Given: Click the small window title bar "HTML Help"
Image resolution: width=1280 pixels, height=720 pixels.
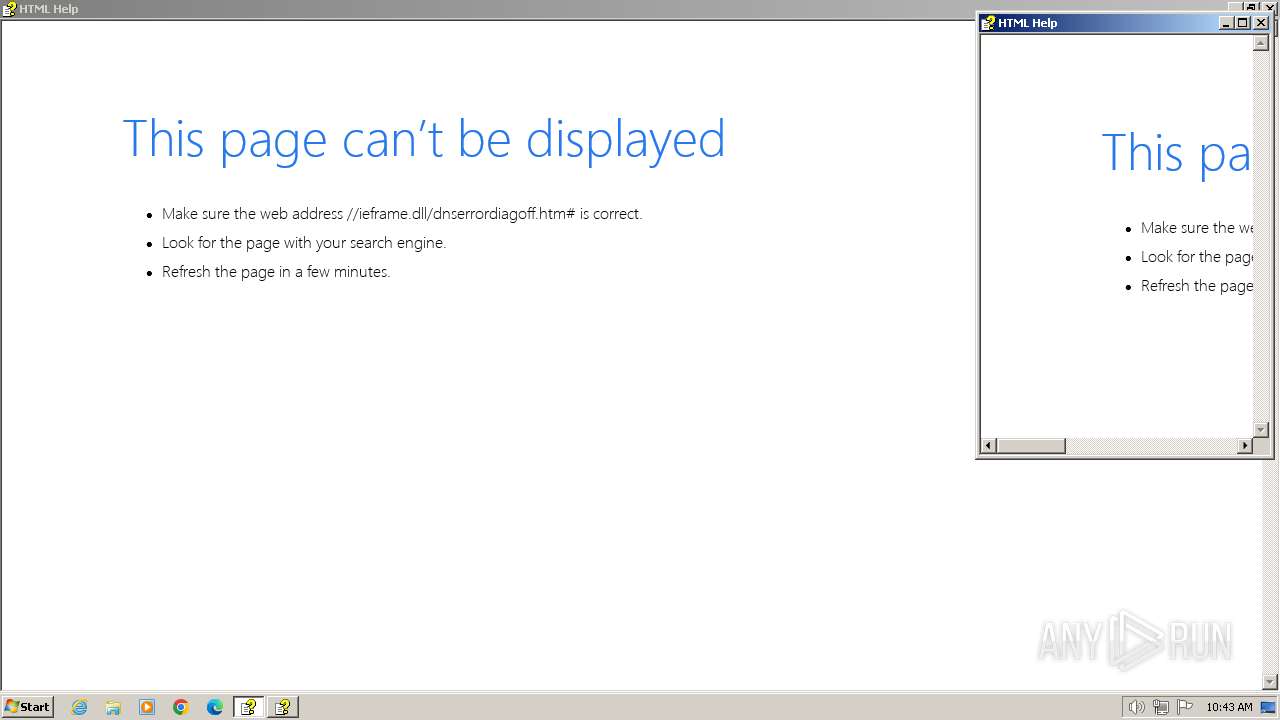Looking at the screenshot, I should pyautogui.click(x=1027, y=23).
